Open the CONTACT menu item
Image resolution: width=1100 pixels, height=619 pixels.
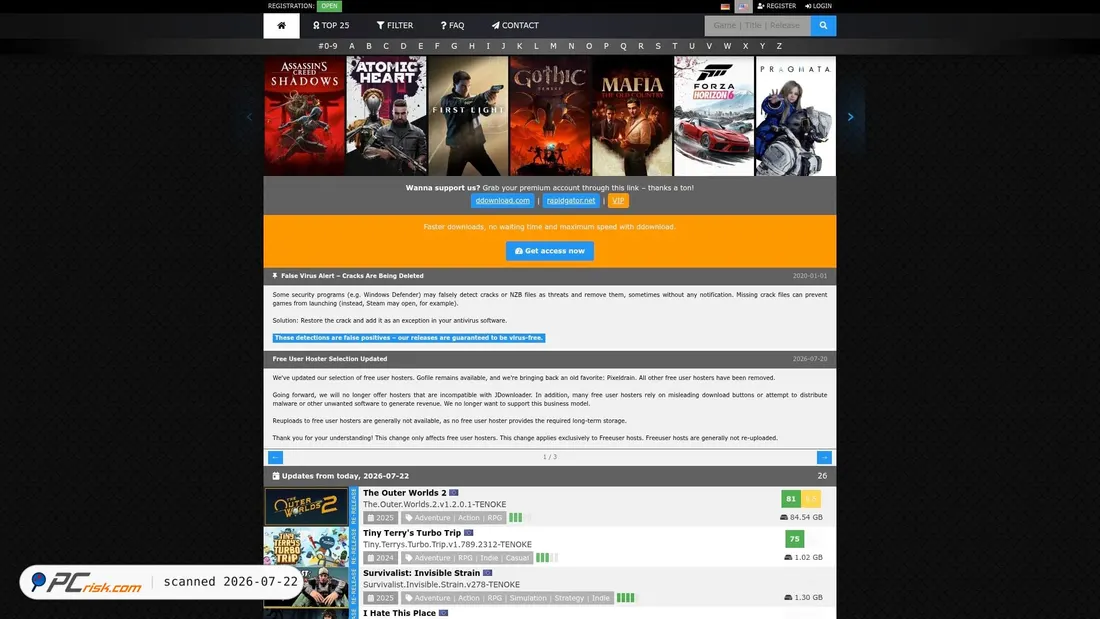[515, 26]
